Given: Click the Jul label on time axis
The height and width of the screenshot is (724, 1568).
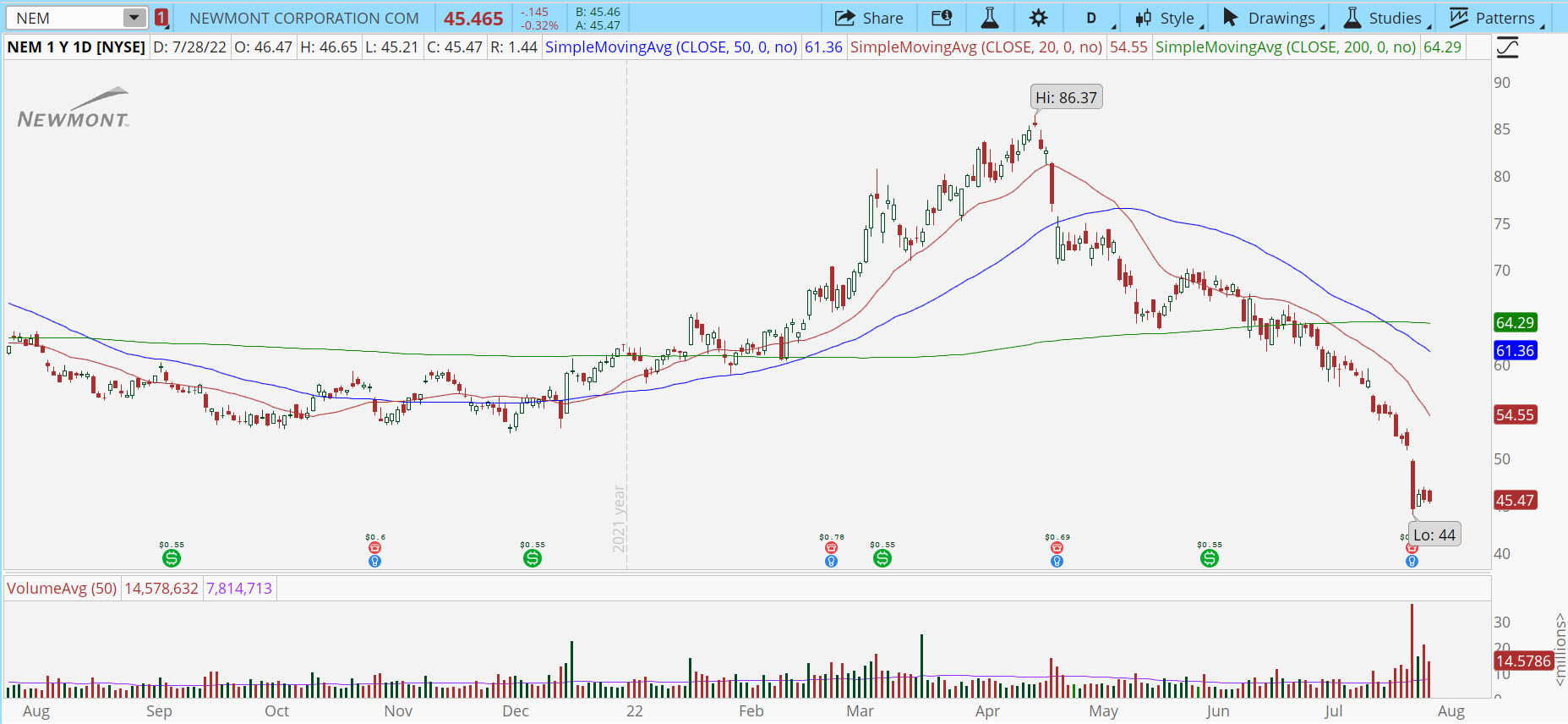Looking at the screenshot, I should coord(1334,711).
